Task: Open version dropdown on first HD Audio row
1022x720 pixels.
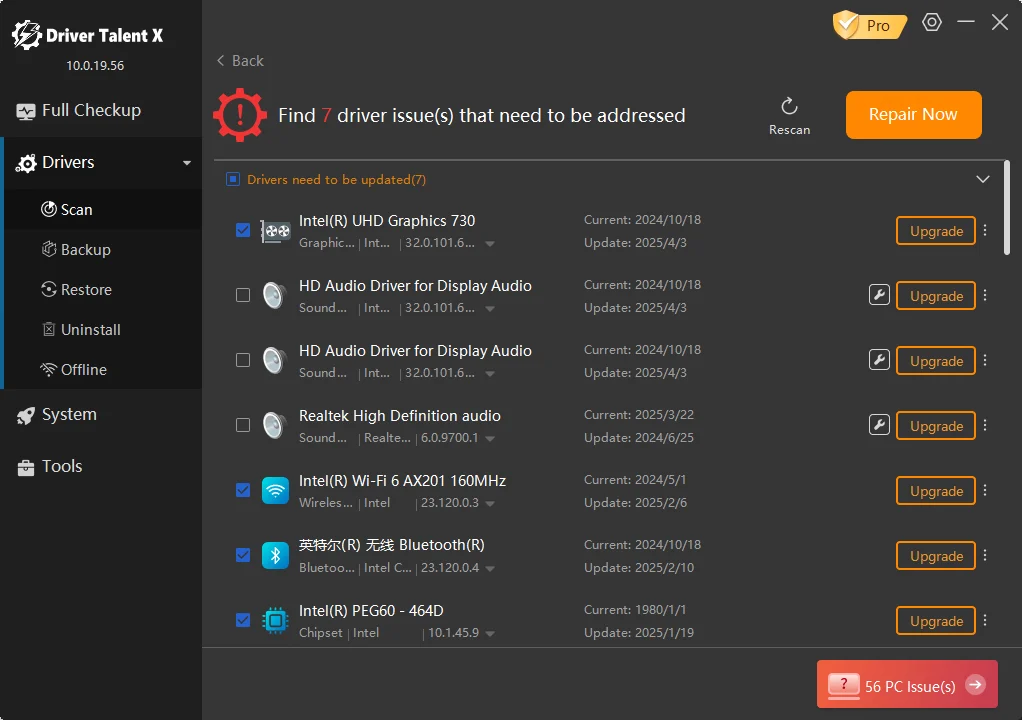Action: (x=489, y=309)
